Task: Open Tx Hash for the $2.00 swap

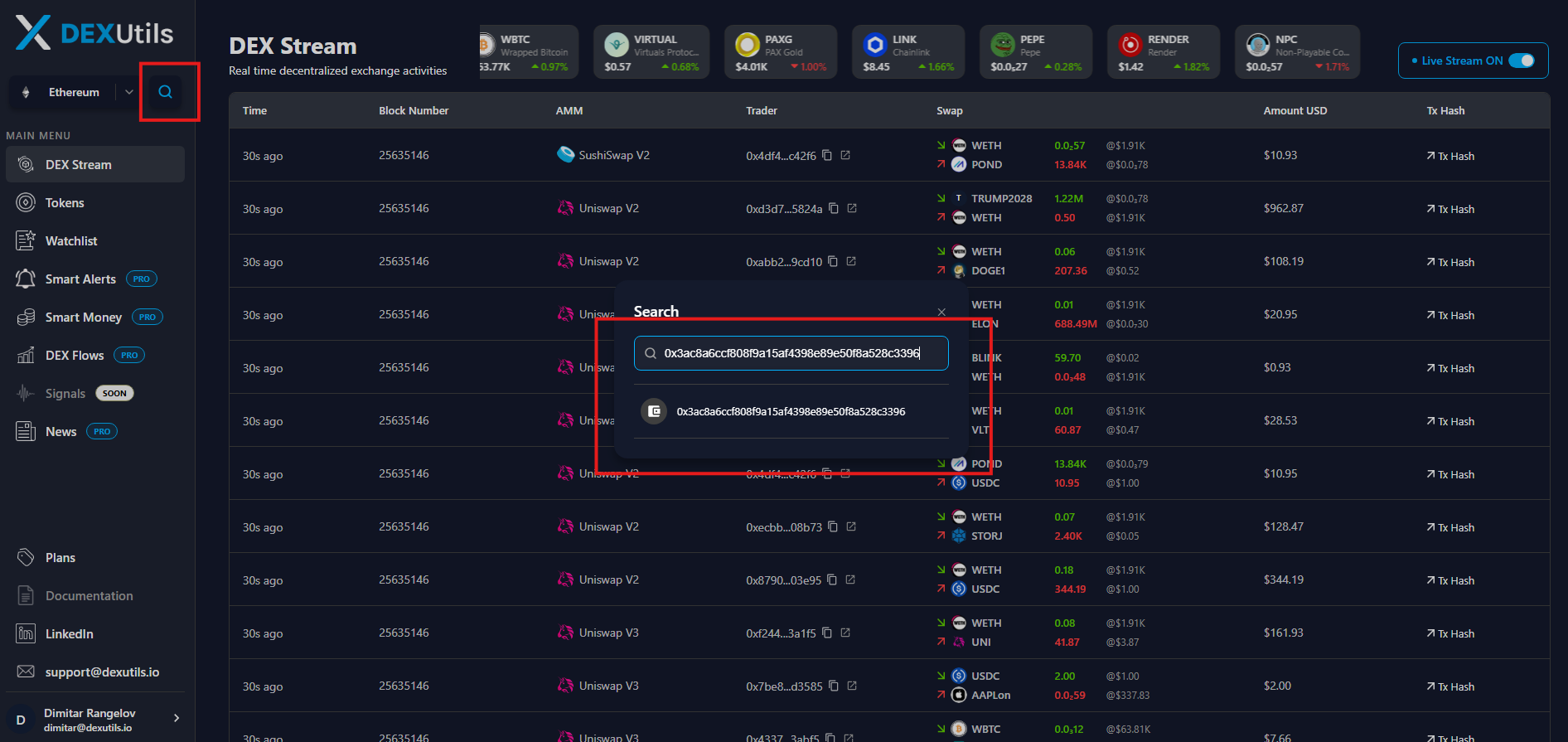Action: [x=1450, y=686]
